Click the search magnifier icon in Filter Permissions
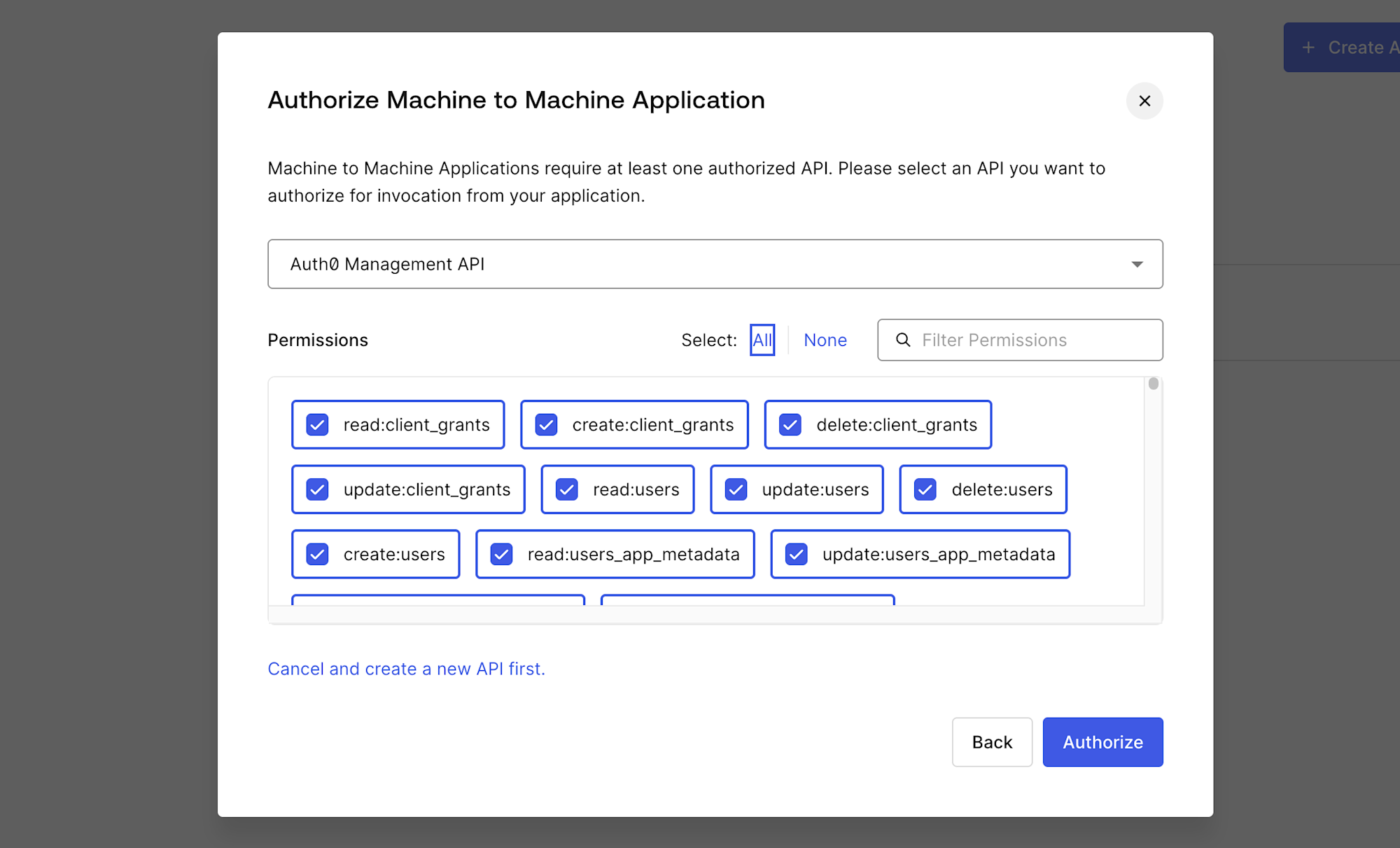 [x=903, y=340]
